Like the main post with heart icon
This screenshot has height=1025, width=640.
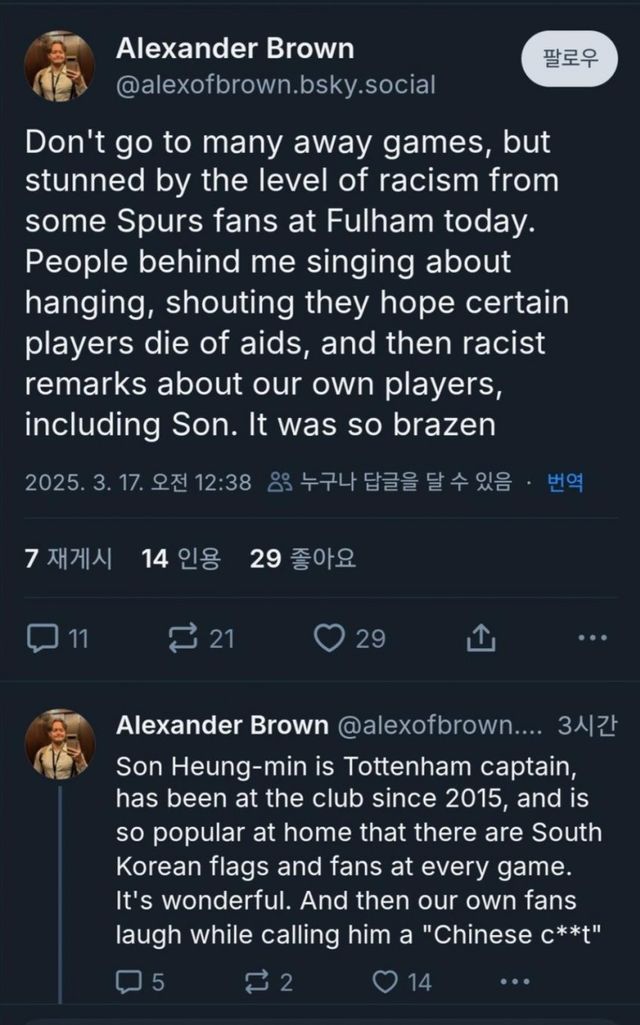click(x=329, y=637)
